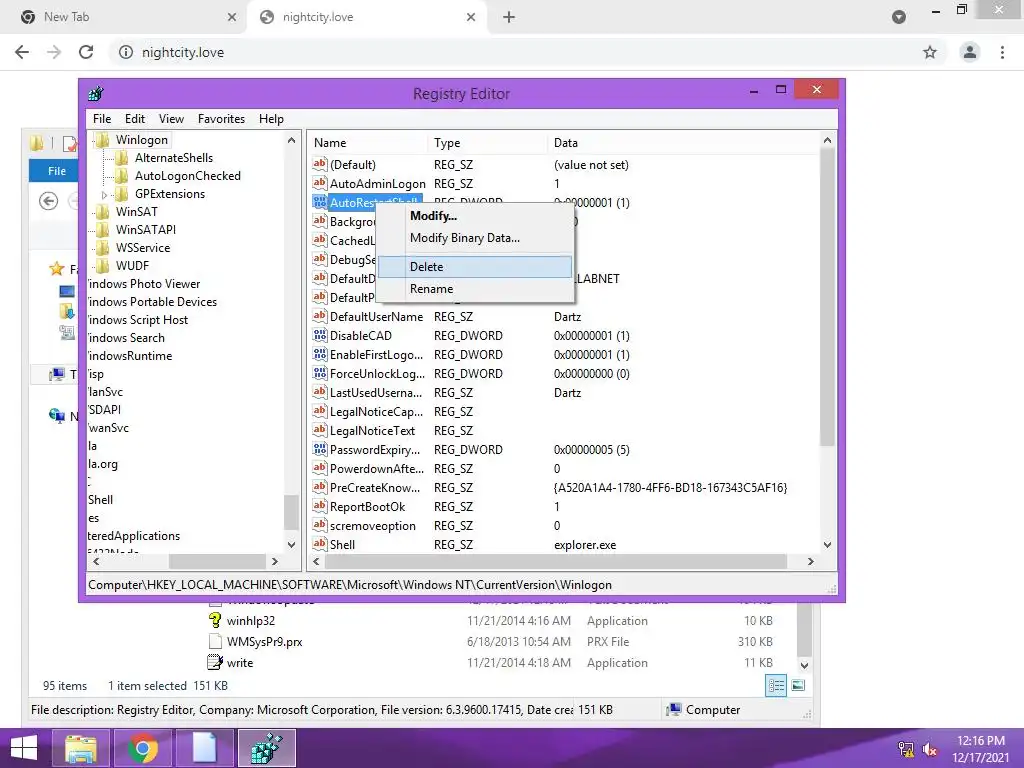Click the taskbar clock showing 12:16 PM
Screen dimensions: 1024x768
click(x=980, y=741)
